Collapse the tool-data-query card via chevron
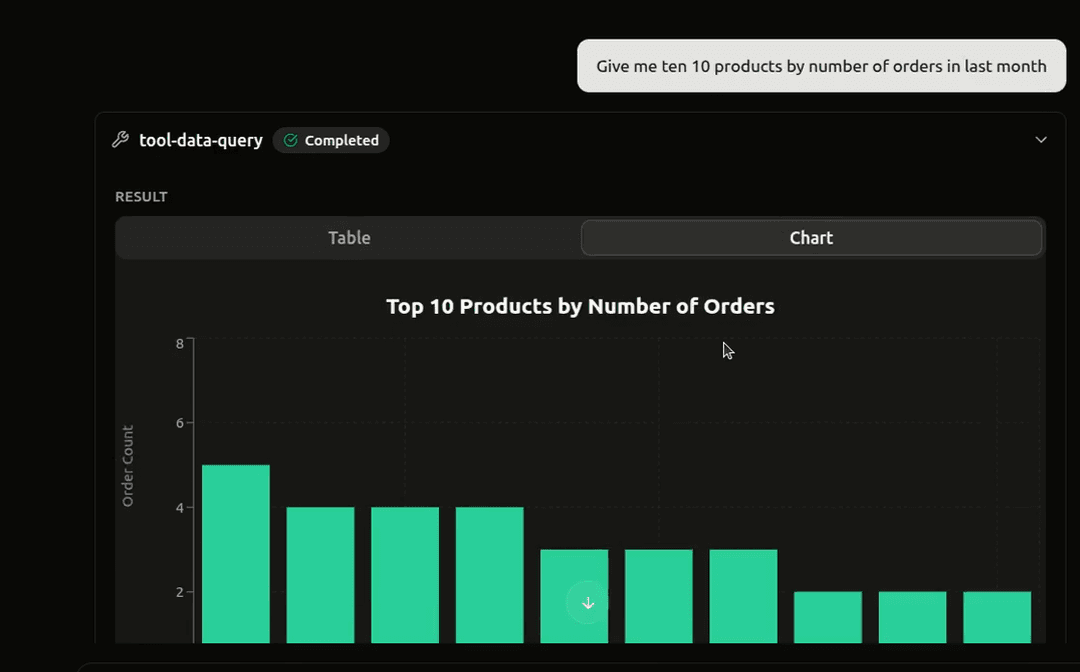1080x672 pixels. click(1041, 140)
